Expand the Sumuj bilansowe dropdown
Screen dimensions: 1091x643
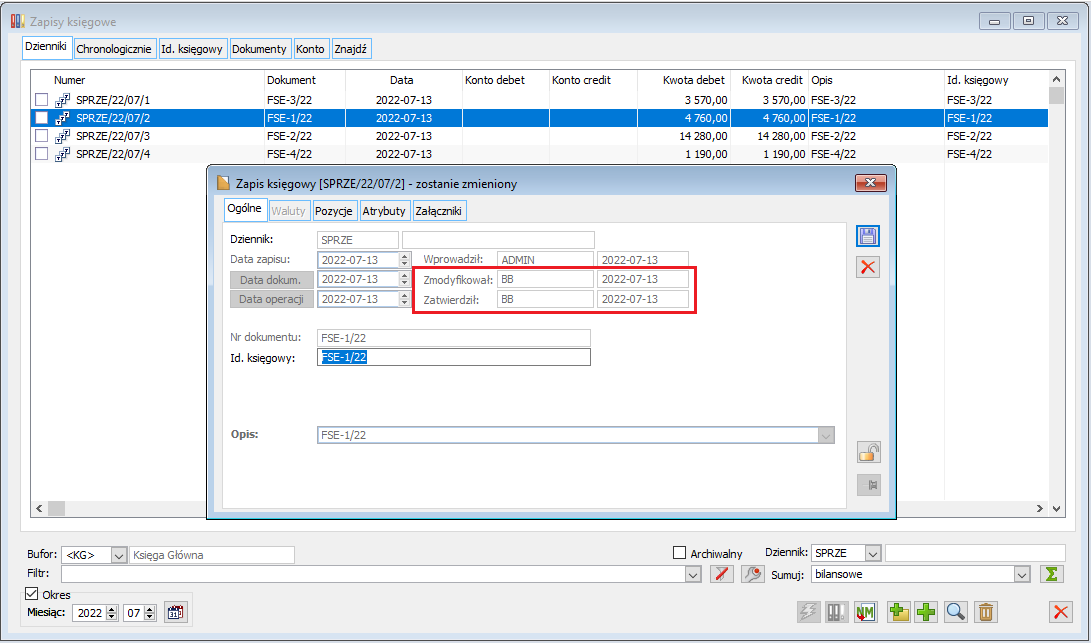1022,575
